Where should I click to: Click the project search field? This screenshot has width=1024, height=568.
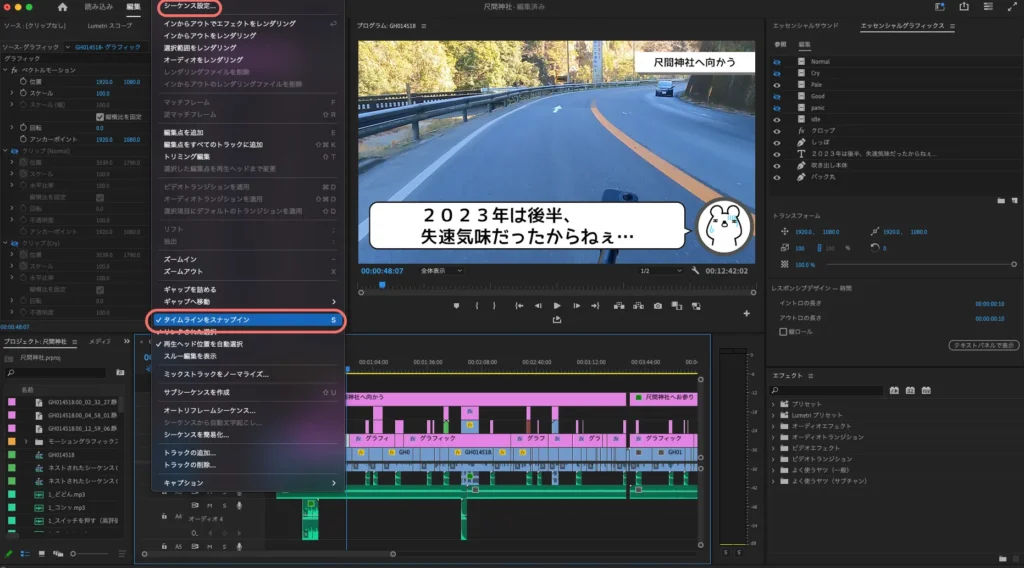(x=57, y=372)
